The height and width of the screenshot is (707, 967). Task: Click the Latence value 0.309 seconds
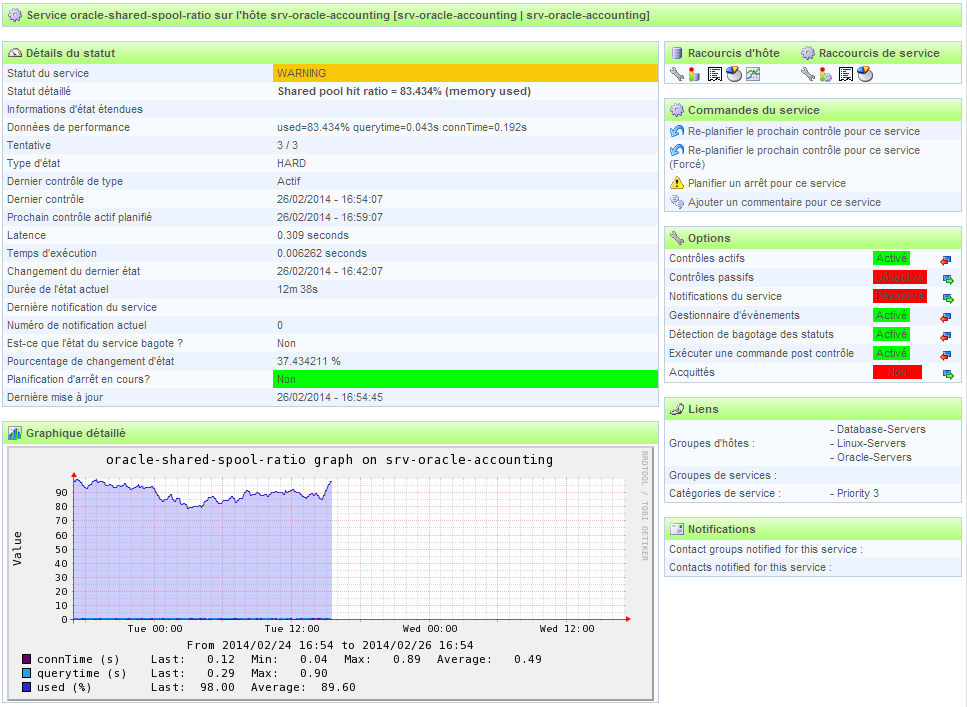pyautogui.click(x=313, y=235)
